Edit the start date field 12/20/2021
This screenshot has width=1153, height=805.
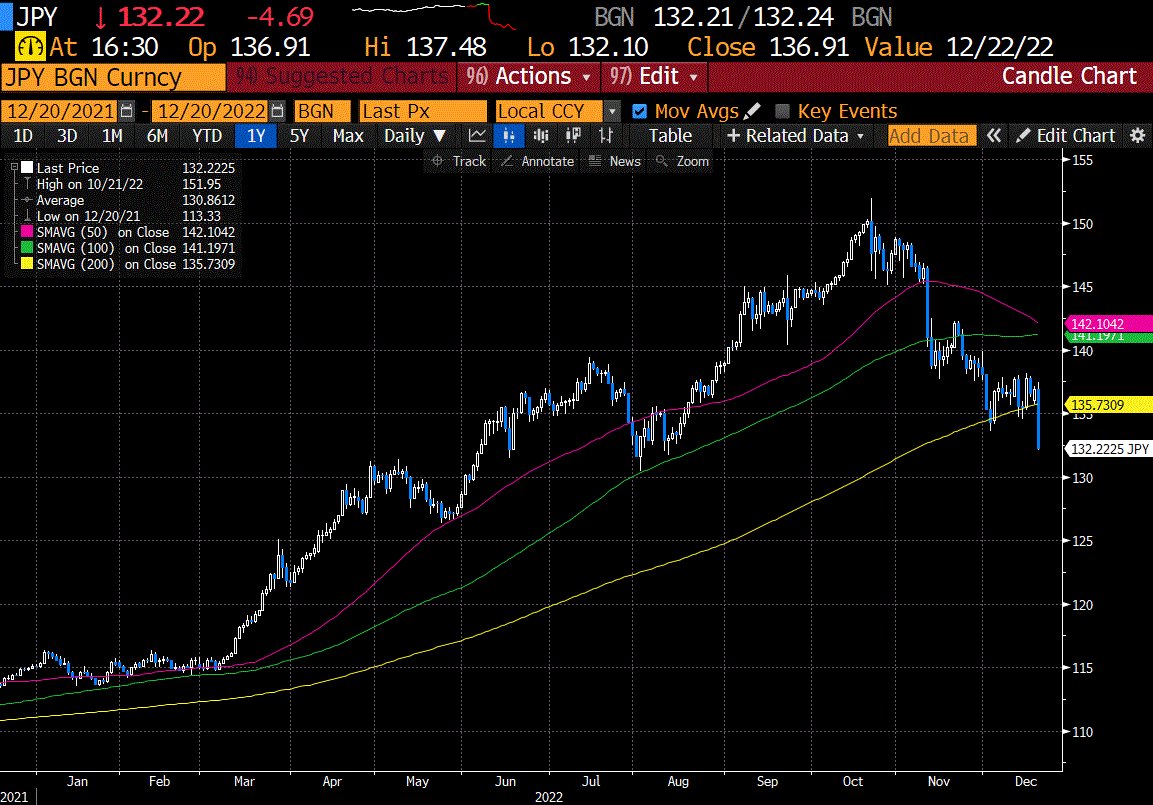[x=60, y=111]
